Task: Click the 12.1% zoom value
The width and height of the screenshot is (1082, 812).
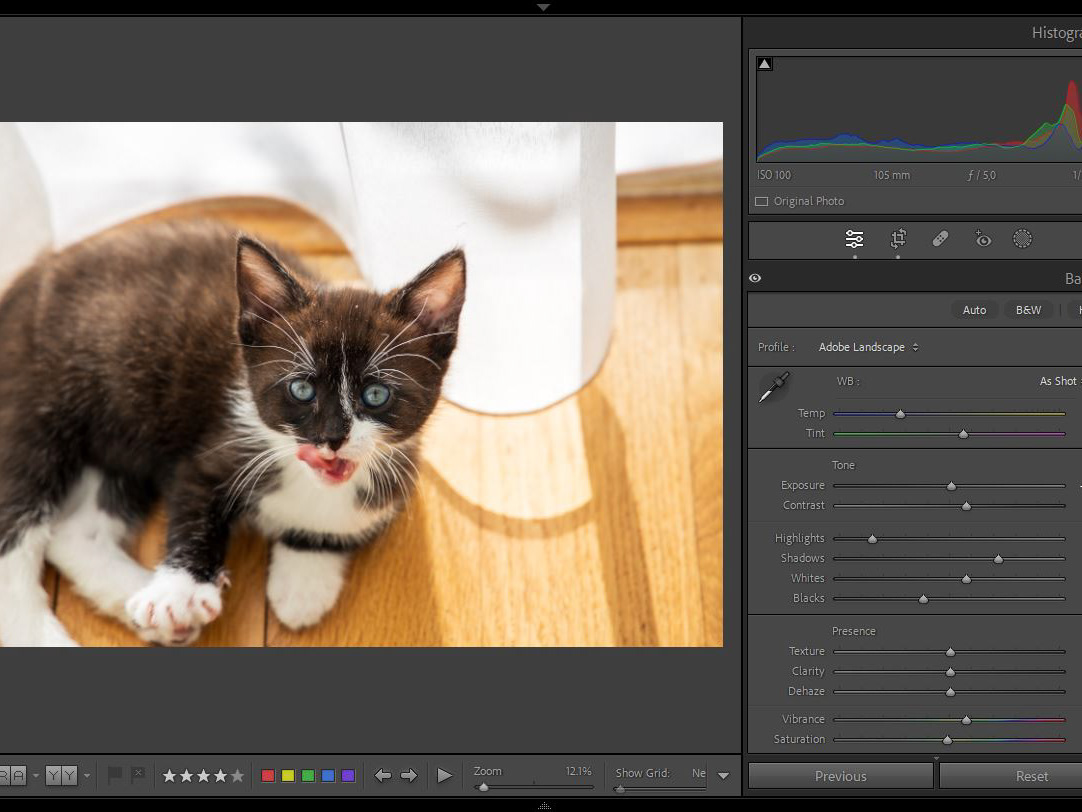Action: tap(578, 771)
